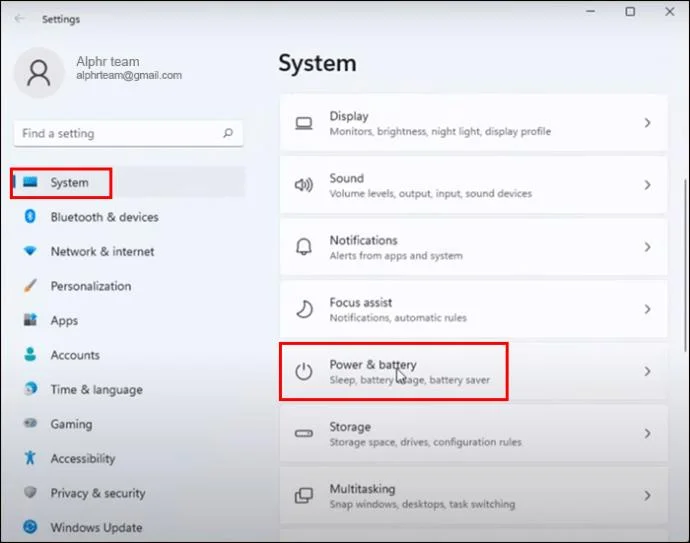Open the Multitasking settings card
This screenshot has height=543, width=690.
point(473,495)
